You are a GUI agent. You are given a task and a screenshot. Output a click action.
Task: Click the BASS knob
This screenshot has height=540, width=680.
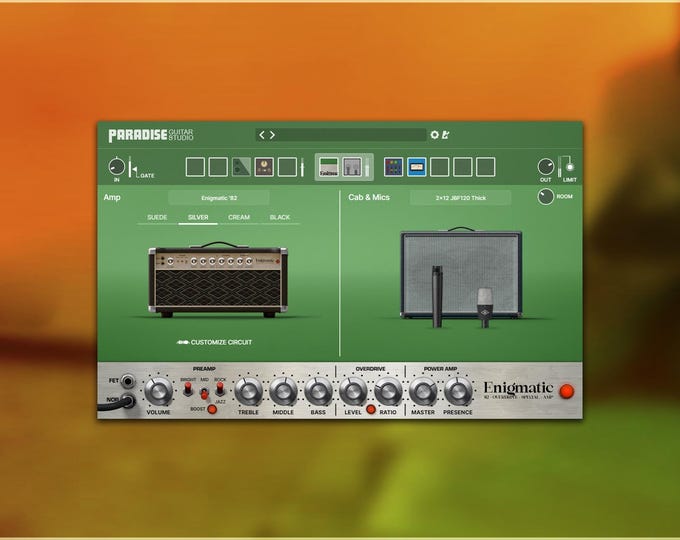pyautogui.click(x=318, y=391)
